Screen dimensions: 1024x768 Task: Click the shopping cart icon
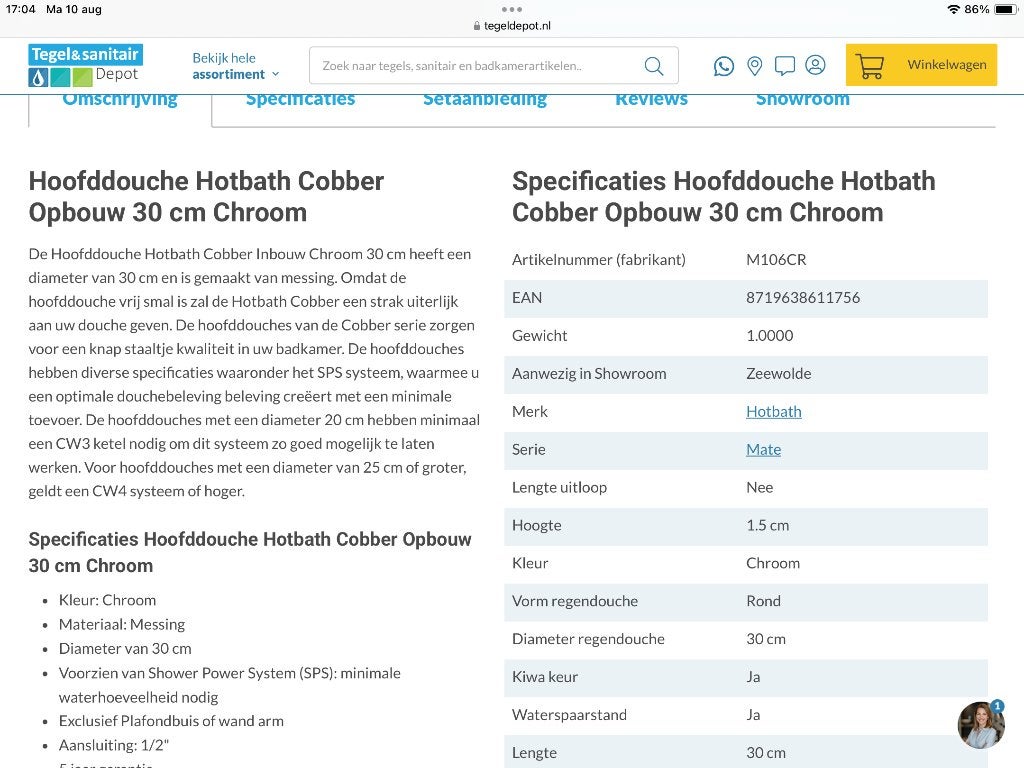870,65
